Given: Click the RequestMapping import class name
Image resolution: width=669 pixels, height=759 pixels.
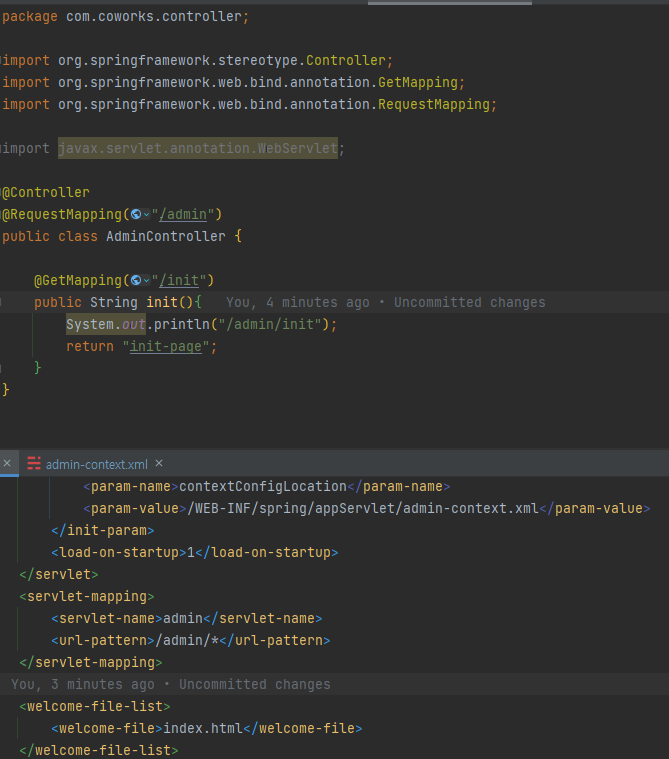Looking at the screenshot, I should 434,105.
